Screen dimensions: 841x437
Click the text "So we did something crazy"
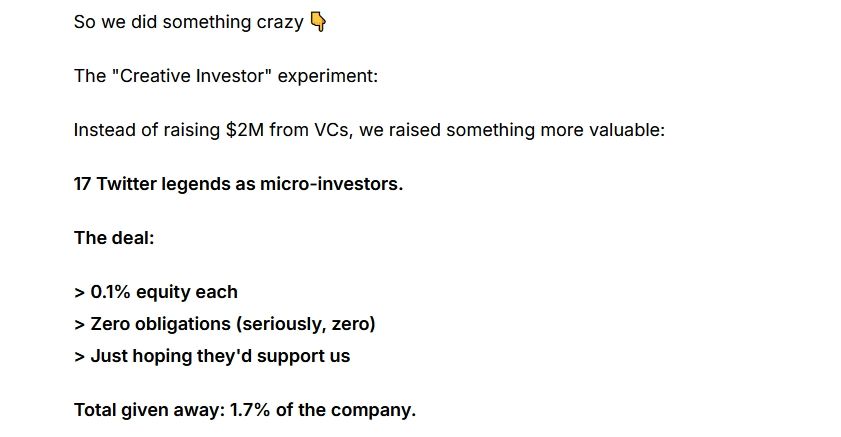pos(188,21)
